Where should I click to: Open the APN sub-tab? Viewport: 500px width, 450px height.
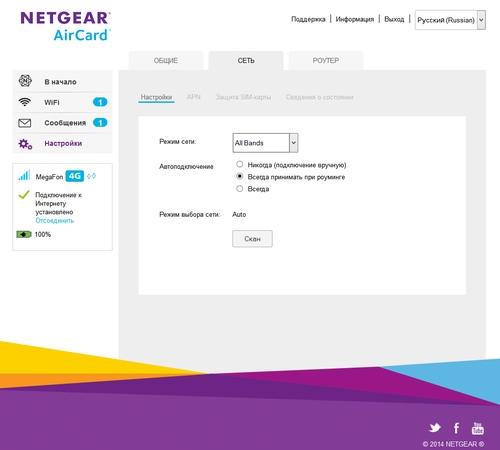194,97
